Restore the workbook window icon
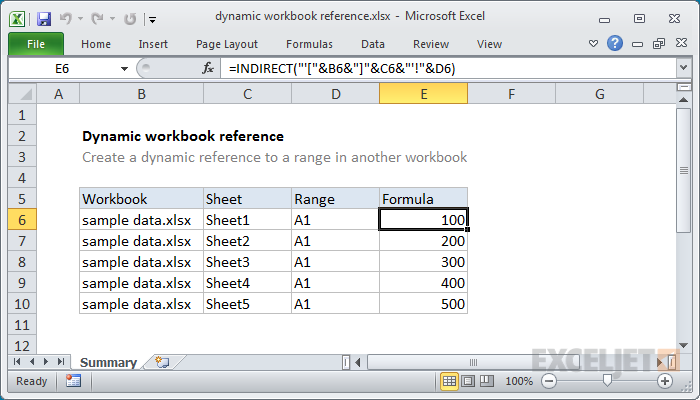The width and height of the screenshot is (700, 400). 658,43
